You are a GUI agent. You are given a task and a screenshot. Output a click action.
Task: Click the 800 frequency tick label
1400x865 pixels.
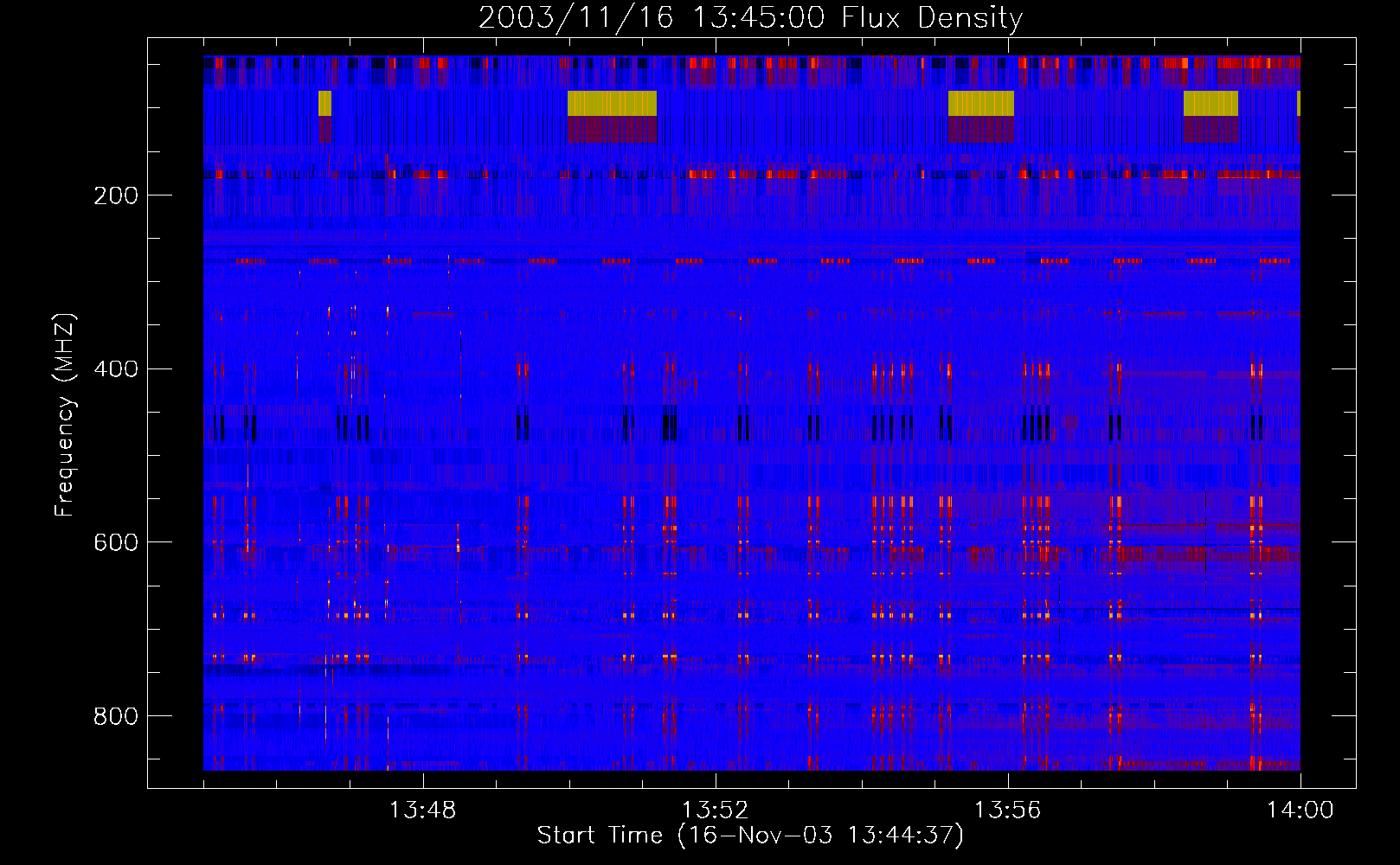coord(116,716)
